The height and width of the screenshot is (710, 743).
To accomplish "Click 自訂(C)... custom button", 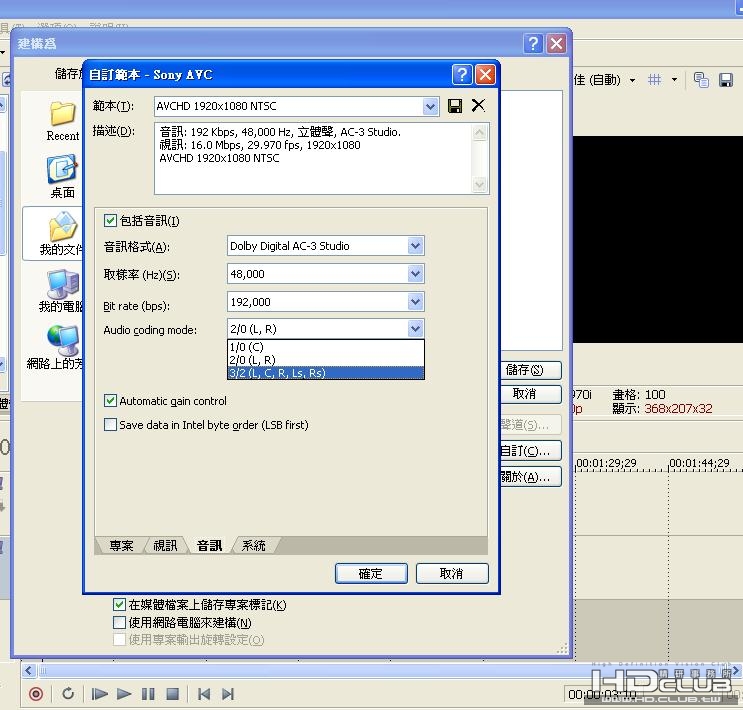I will point(531,451).
